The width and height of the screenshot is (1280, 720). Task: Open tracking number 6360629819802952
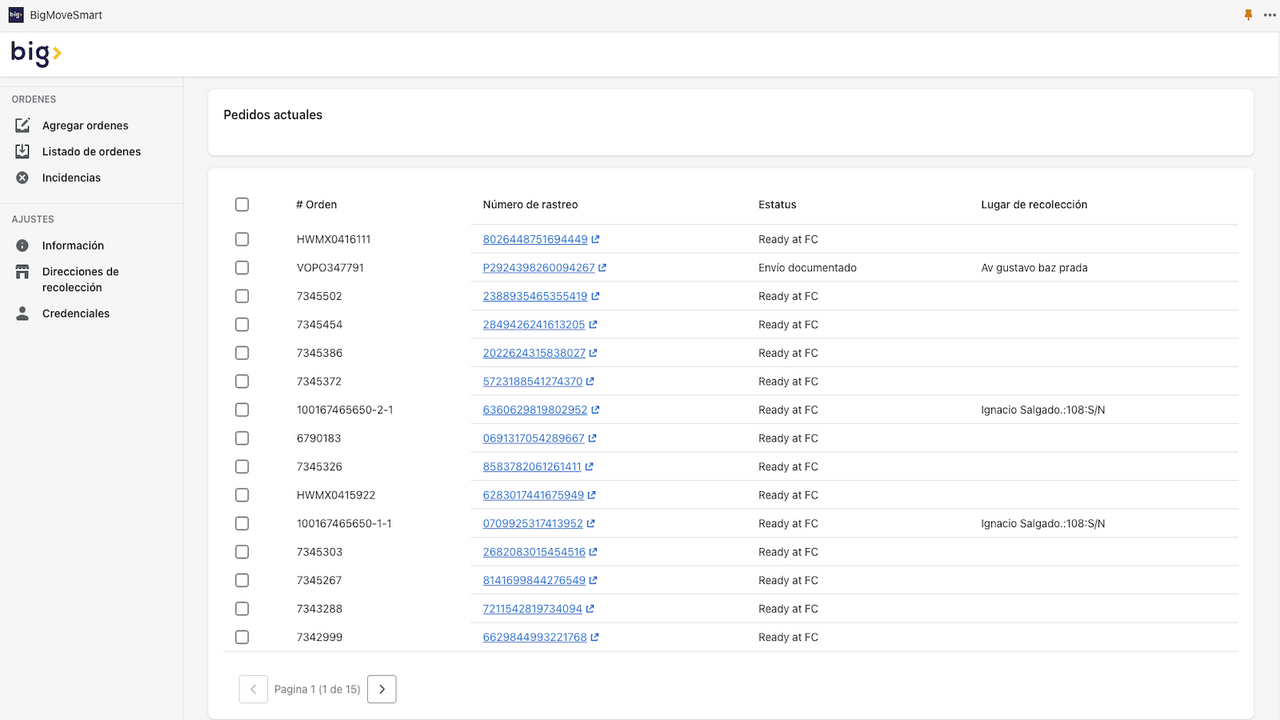[x=535, y=410]
